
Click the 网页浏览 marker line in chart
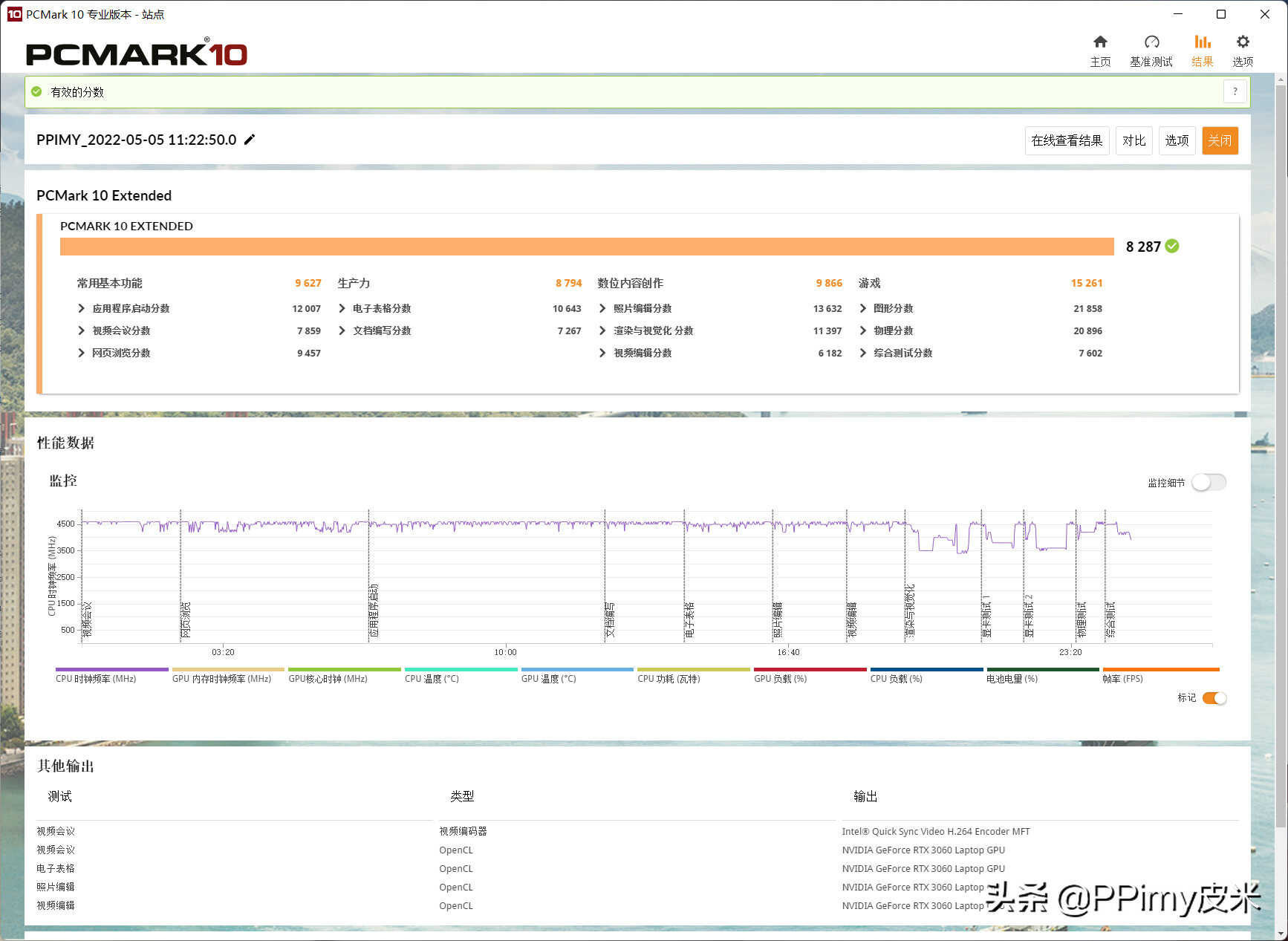click(x=180, y=576)
